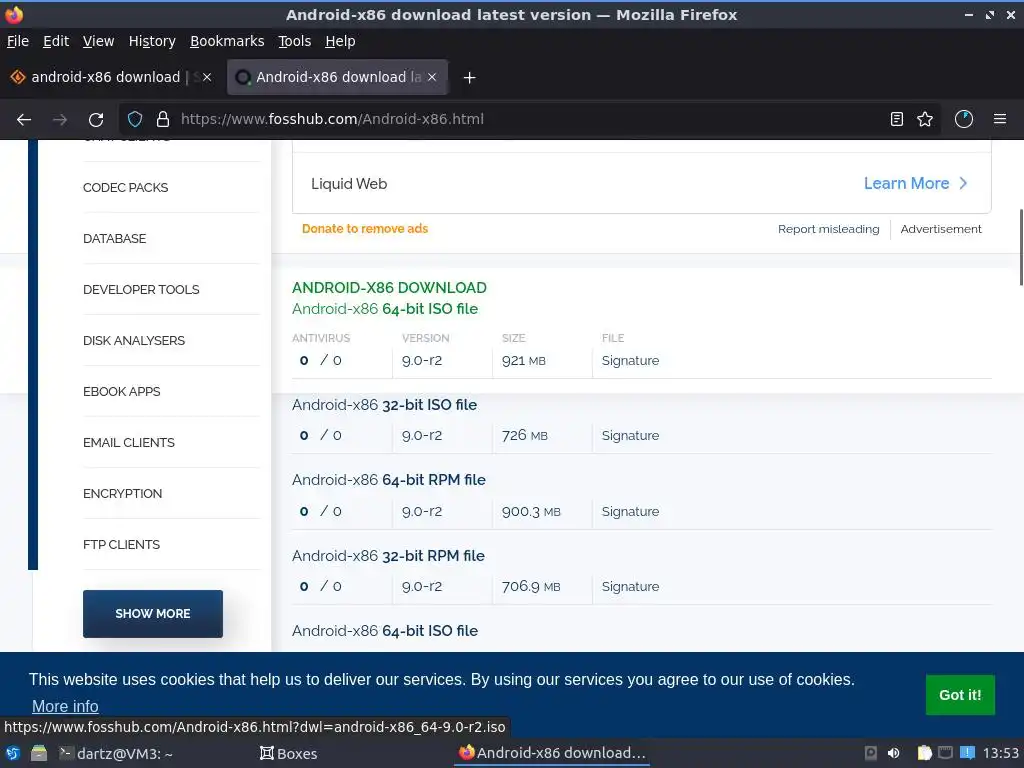The image size is (1024, 768).
Task: Close the 'android-x86 download' search tab
Action: [x=207, y=77]
